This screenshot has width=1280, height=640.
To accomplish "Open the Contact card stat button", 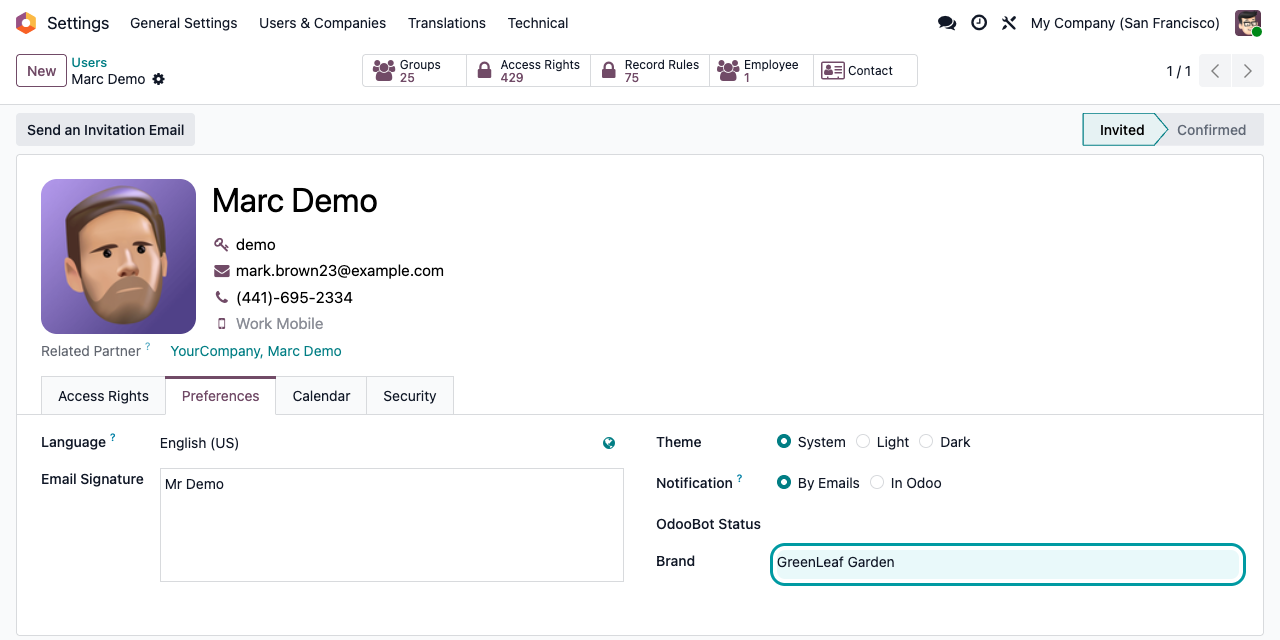I will point(864,71).
